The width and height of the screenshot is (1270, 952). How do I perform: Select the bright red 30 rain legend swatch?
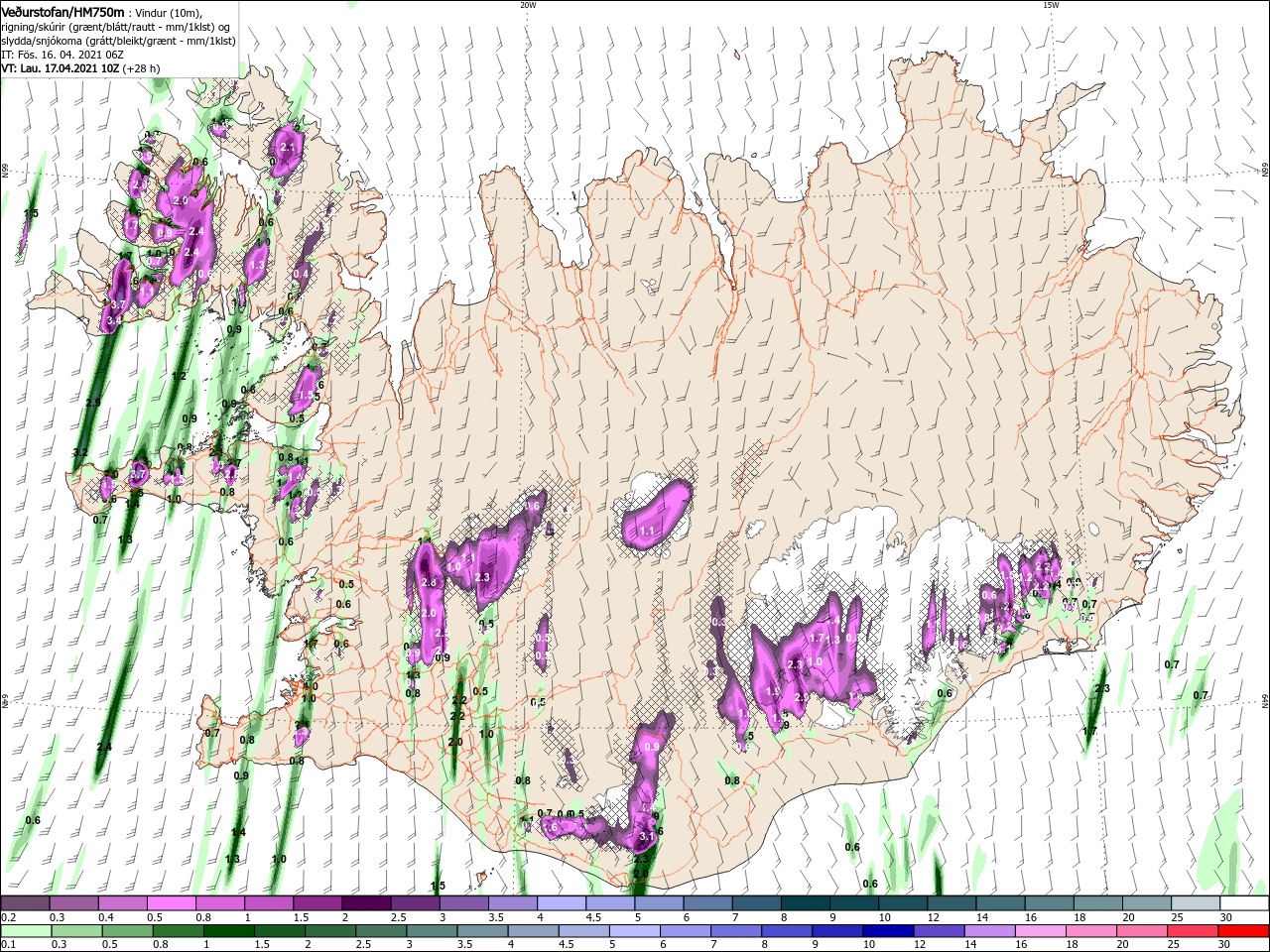pyautogui.click(x=1243, y=931)
